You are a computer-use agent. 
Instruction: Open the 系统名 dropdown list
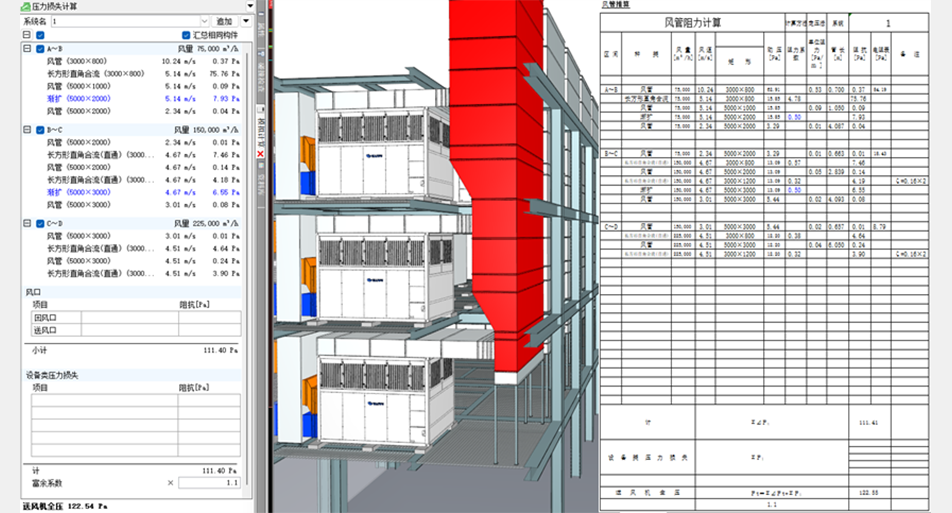[x=203, y=20]
